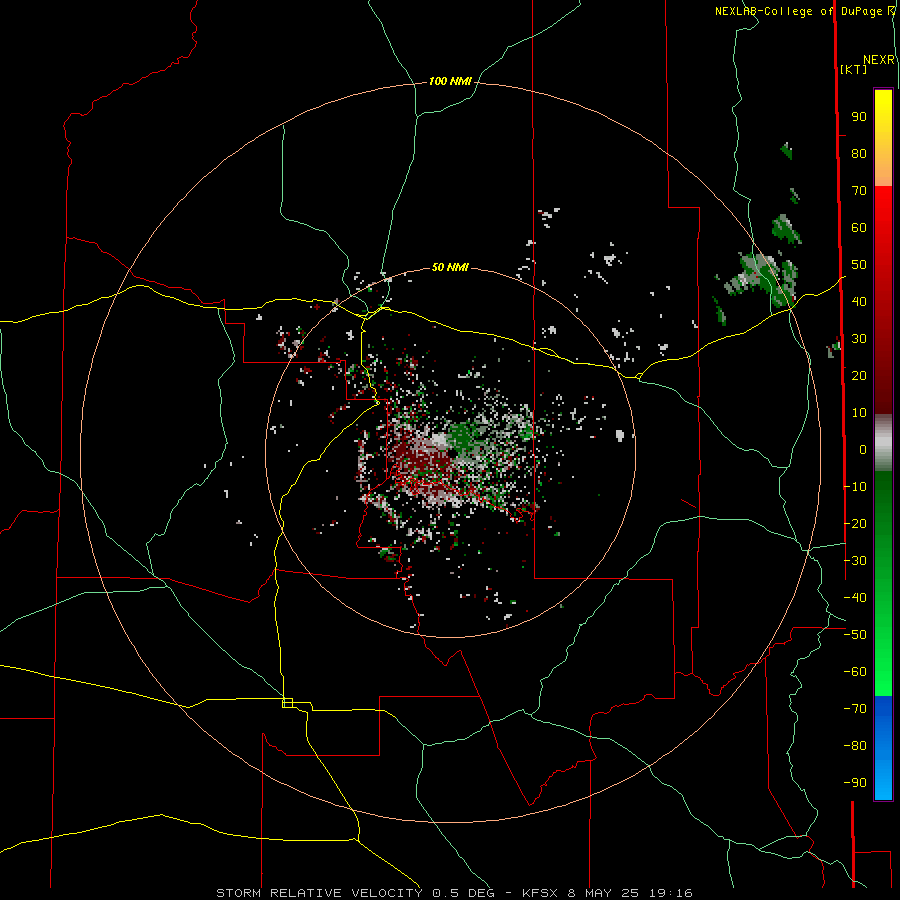Click the -60 scale value
The height and width of the screenshot is (900, 900).
click(x=855, y=672)
